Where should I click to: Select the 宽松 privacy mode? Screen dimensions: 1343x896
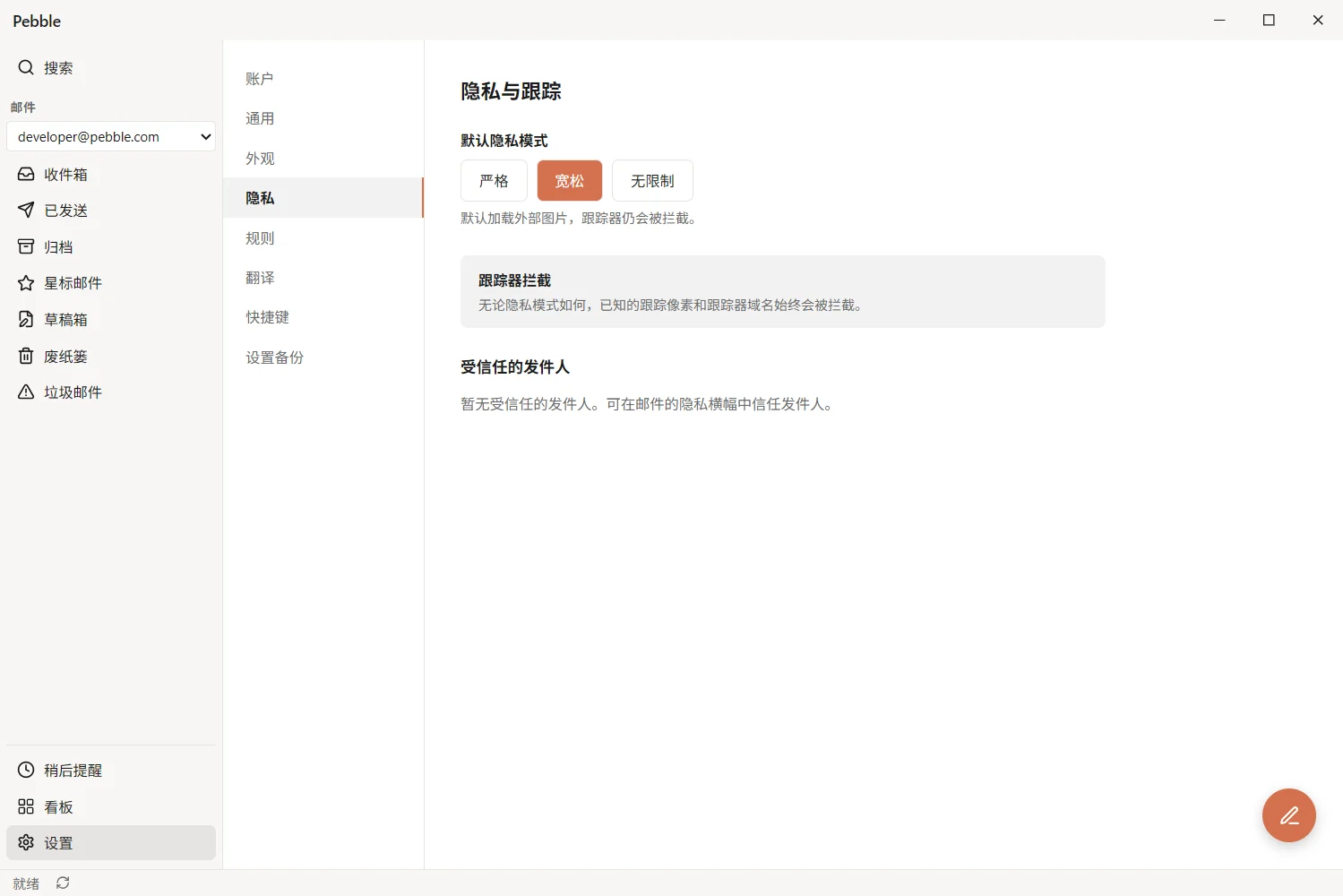click(569, 180)
